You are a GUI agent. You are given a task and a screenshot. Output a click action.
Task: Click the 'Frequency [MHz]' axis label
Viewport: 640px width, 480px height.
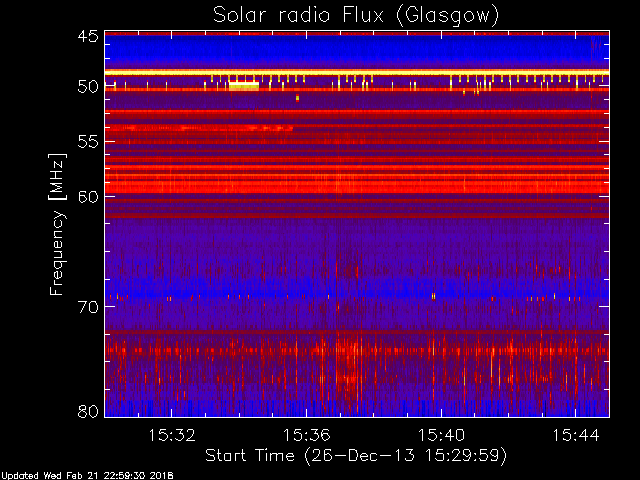57,224
